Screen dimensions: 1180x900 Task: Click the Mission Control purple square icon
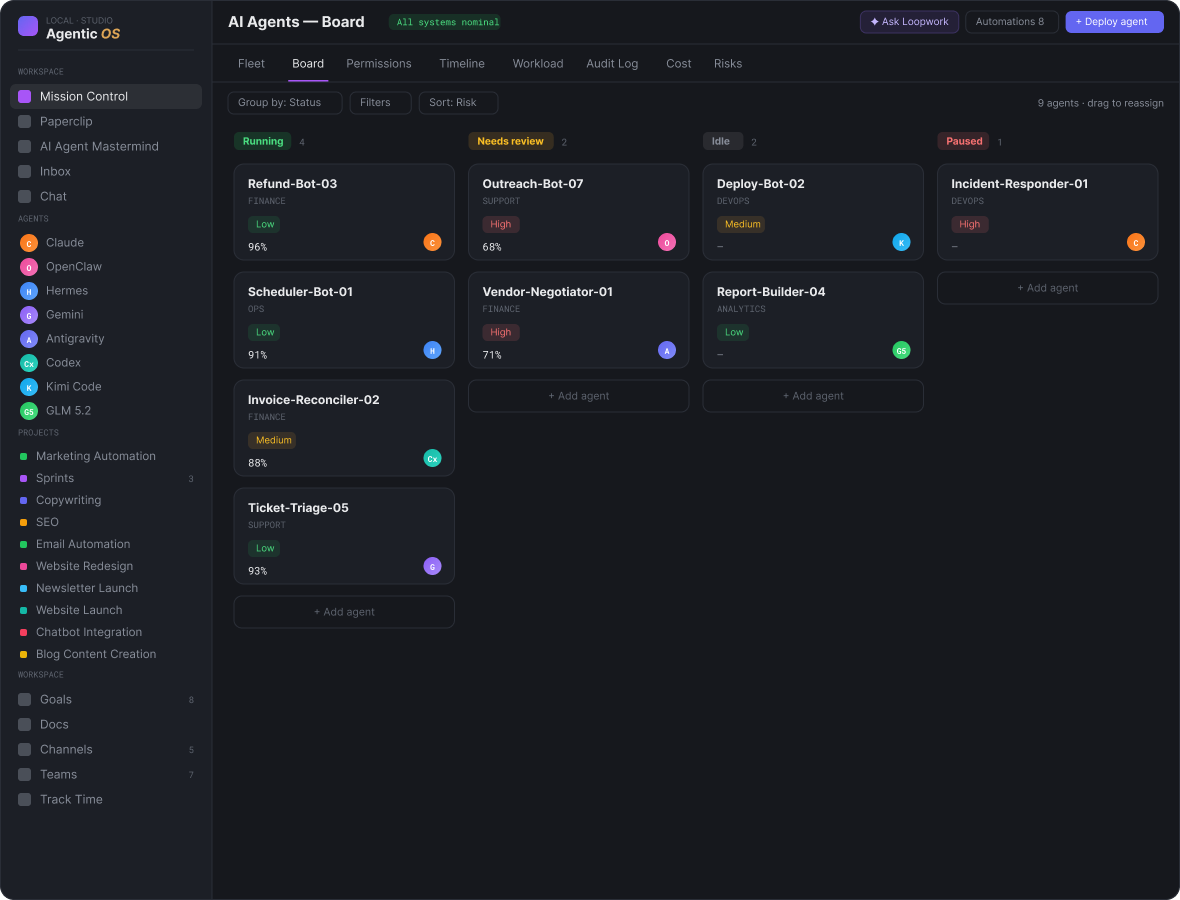click(24, 96)
